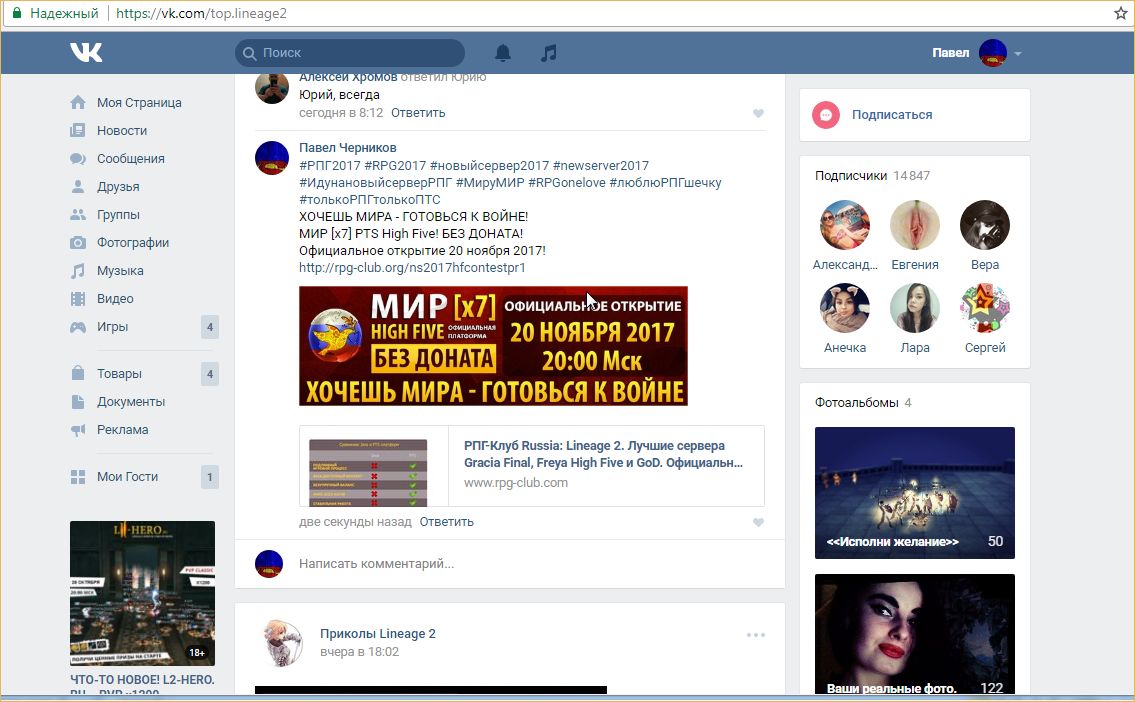Open subscriber Вера avatar
The width and height of the screenshot is (1135, 702).
point(984,225)
